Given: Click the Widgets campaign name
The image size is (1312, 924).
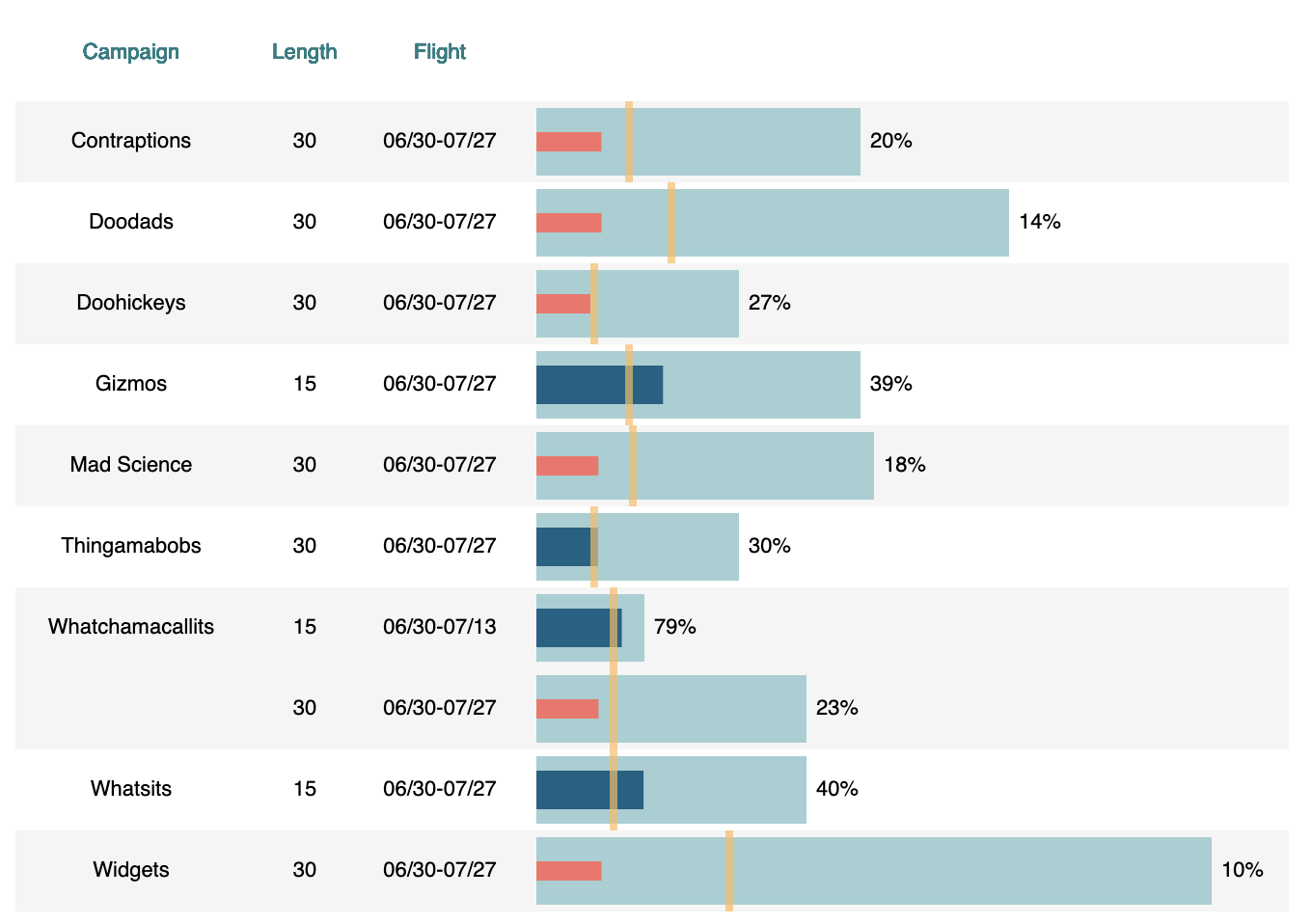Looking at the screenshot, I should point(131,870).
